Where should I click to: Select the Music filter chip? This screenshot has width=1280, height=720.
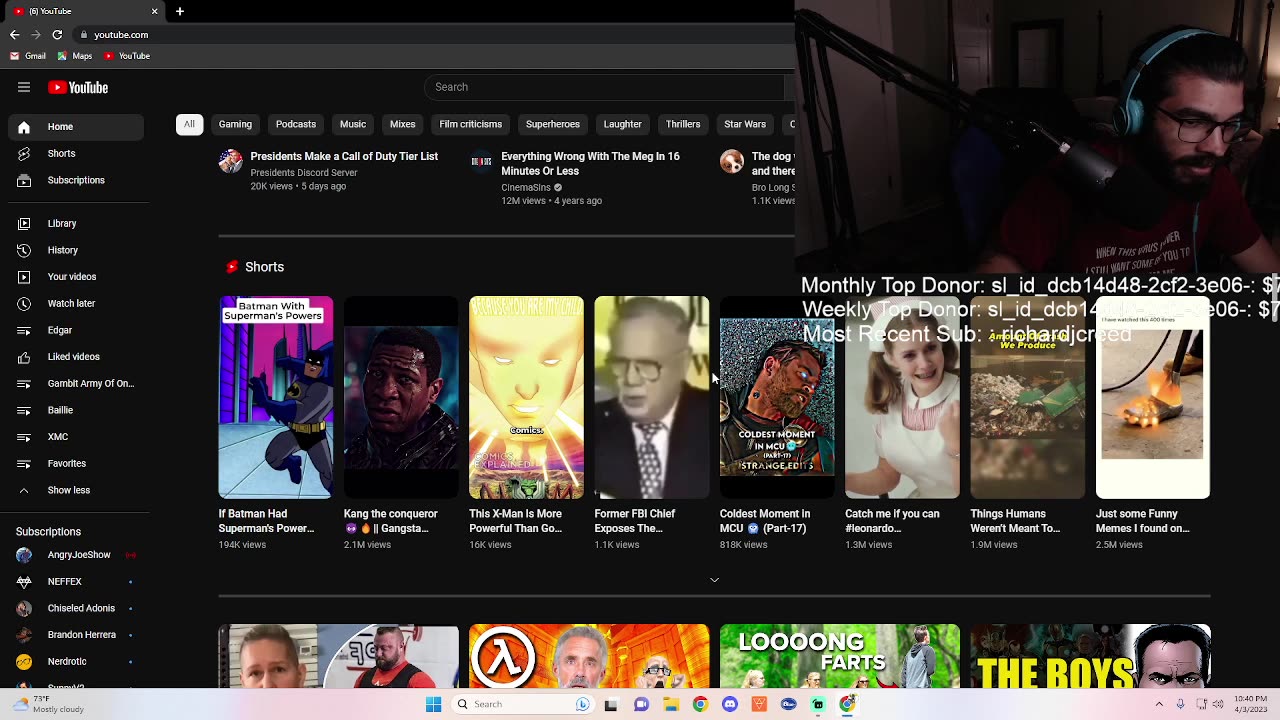(x=353, y=124)
